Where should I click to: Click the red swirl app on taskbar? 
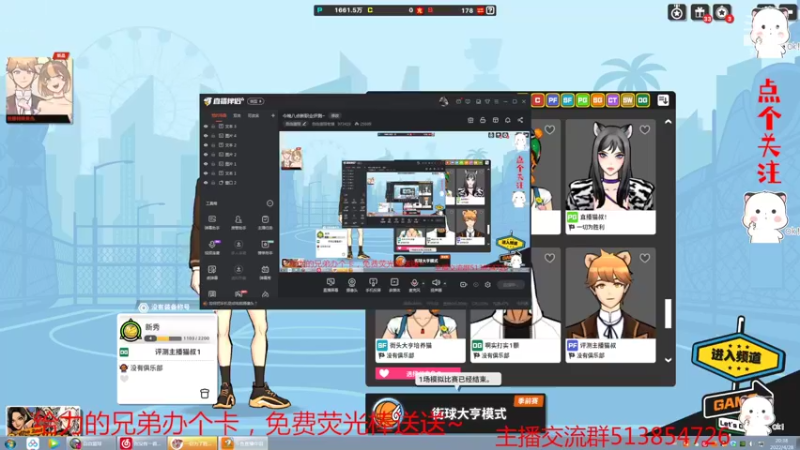[126, 443]
